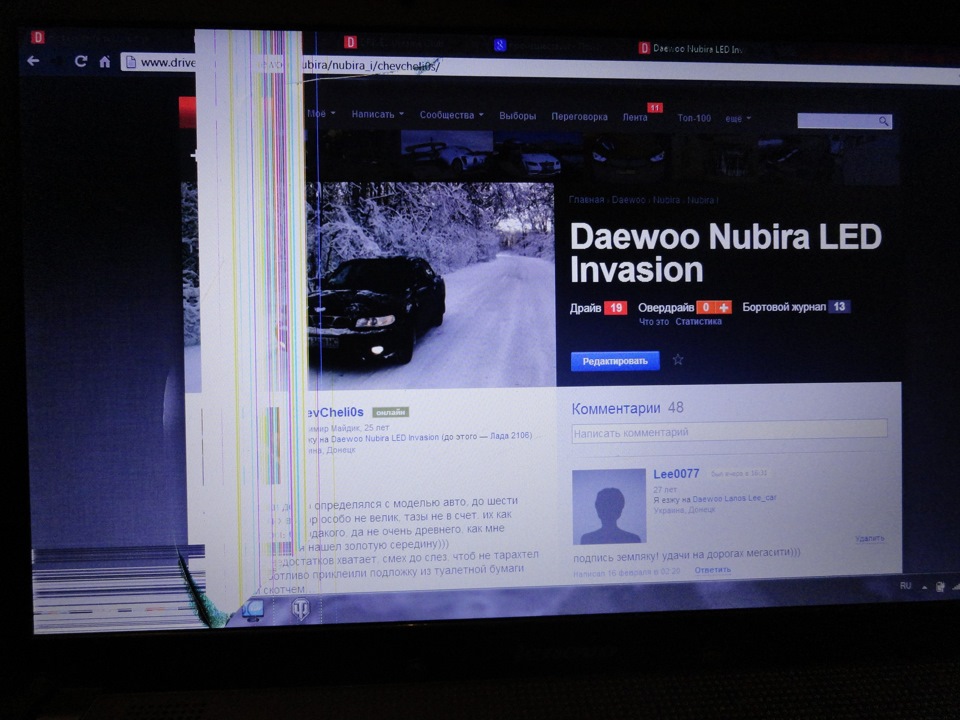Expand the Мое dropdown menu
Screen dimensions: 960x720
[321, 113]
